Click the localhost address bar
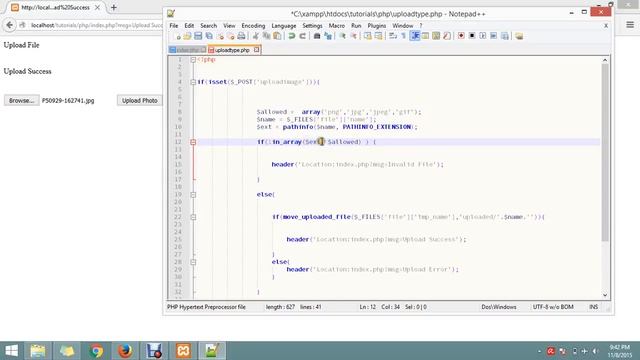The width and height of the screenshot is (640, 360). coord(96,25)
